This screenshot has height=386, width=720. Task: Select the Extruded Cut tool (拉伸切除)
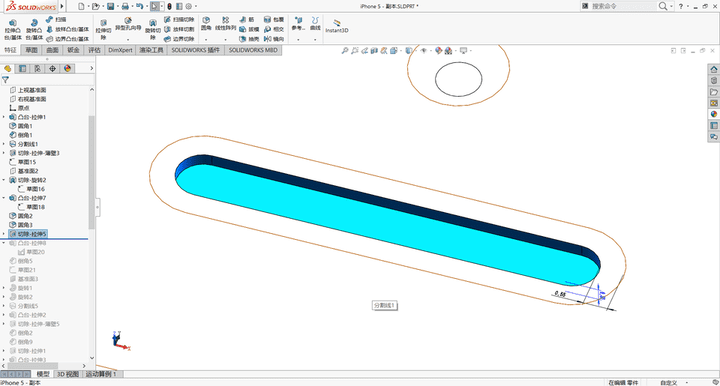tap(103, 30)
